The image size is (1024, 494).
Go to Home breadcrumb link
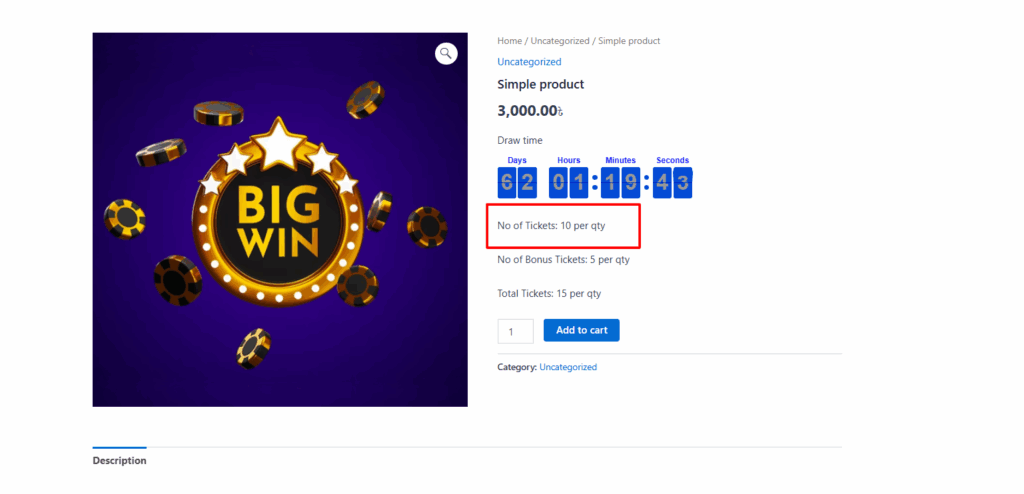click(x=509, y=41)
